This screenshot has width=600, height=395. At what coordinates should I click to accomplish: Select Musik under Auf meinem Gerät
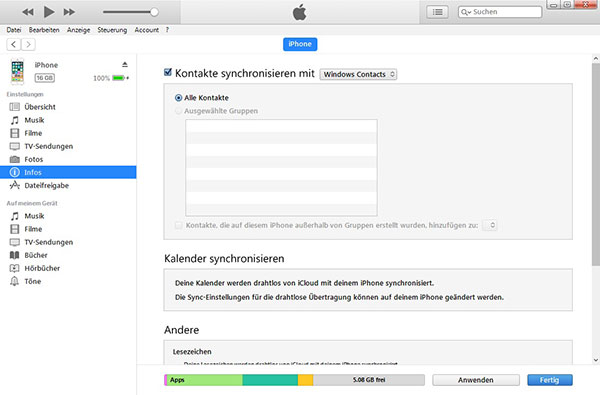point(68,216)
